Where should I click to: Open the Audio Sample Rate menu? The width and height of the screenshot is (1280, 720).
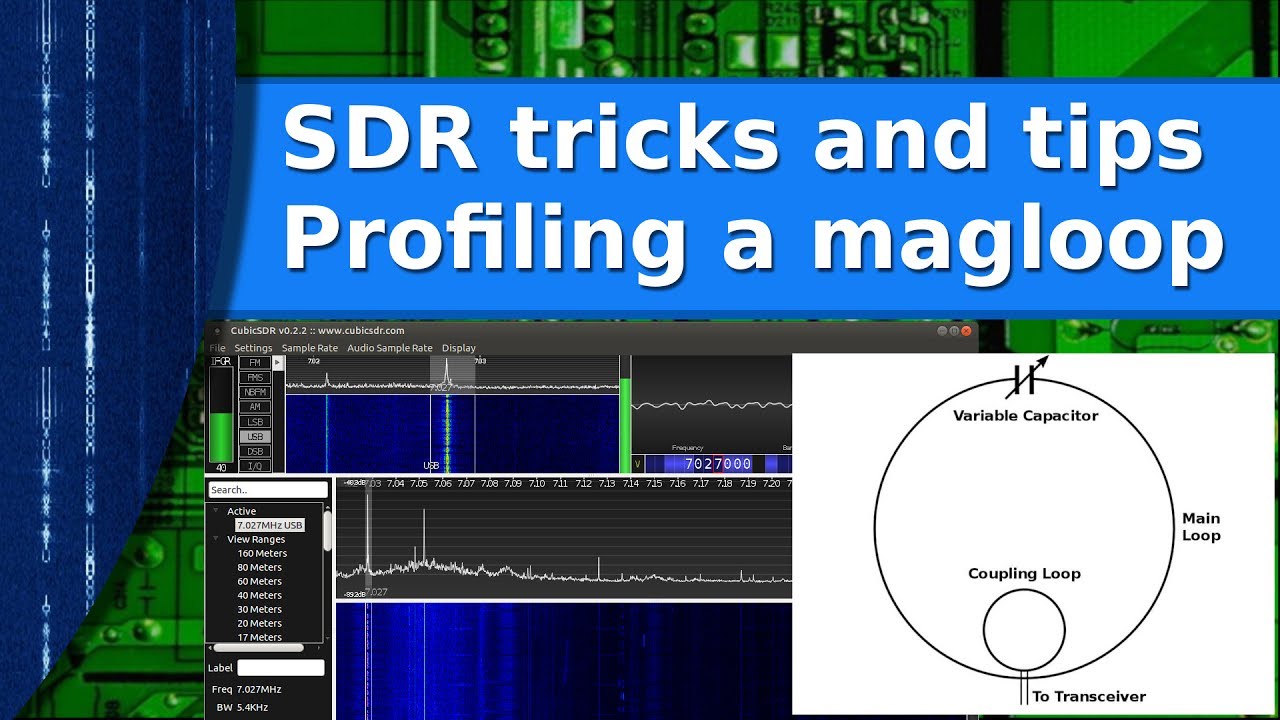click(390, 348)
